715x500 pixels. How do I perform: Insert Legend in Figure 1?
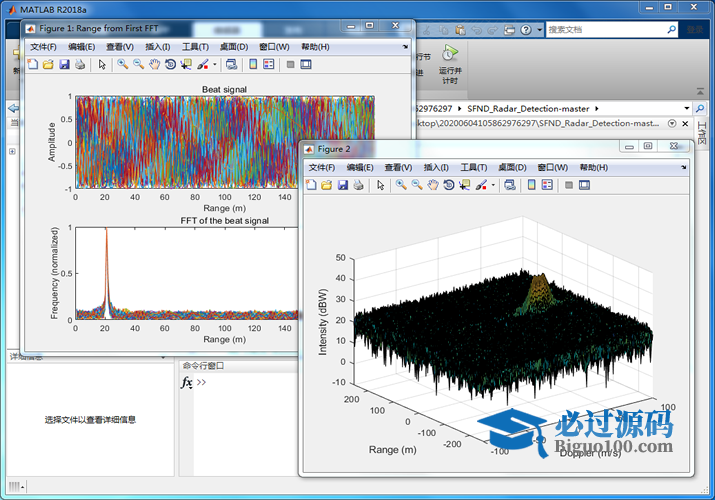(x=269, y=65)
